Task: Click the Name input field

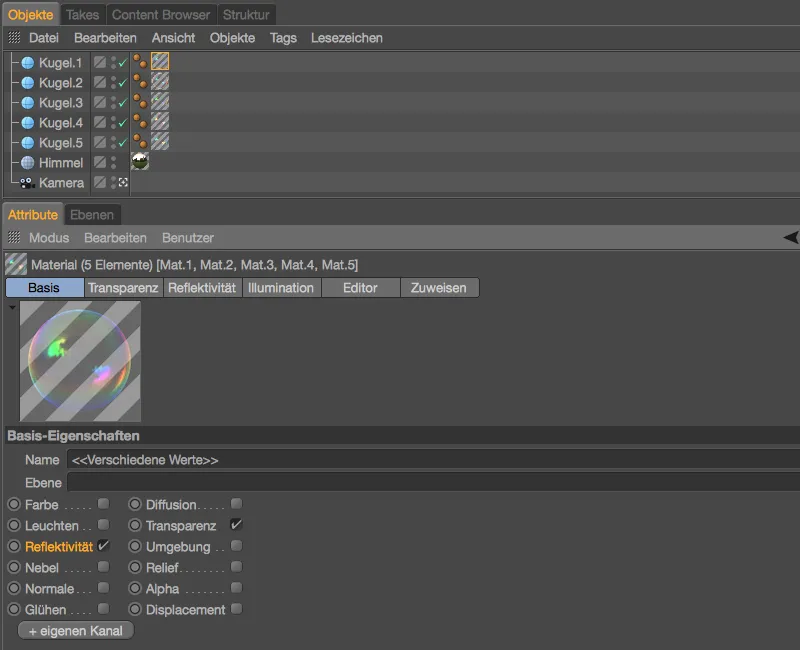Action: [433, 460]
